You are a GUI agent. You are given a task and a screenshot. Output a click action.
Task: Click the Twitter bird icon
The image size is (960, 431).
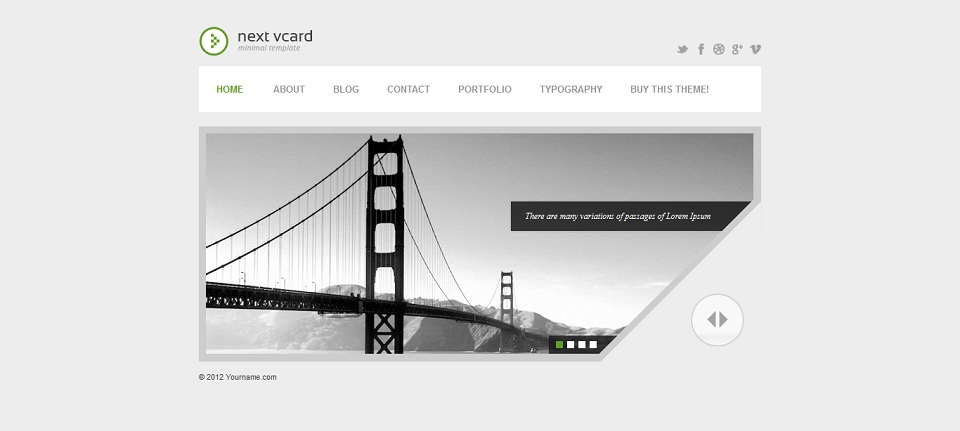(682, 50)
